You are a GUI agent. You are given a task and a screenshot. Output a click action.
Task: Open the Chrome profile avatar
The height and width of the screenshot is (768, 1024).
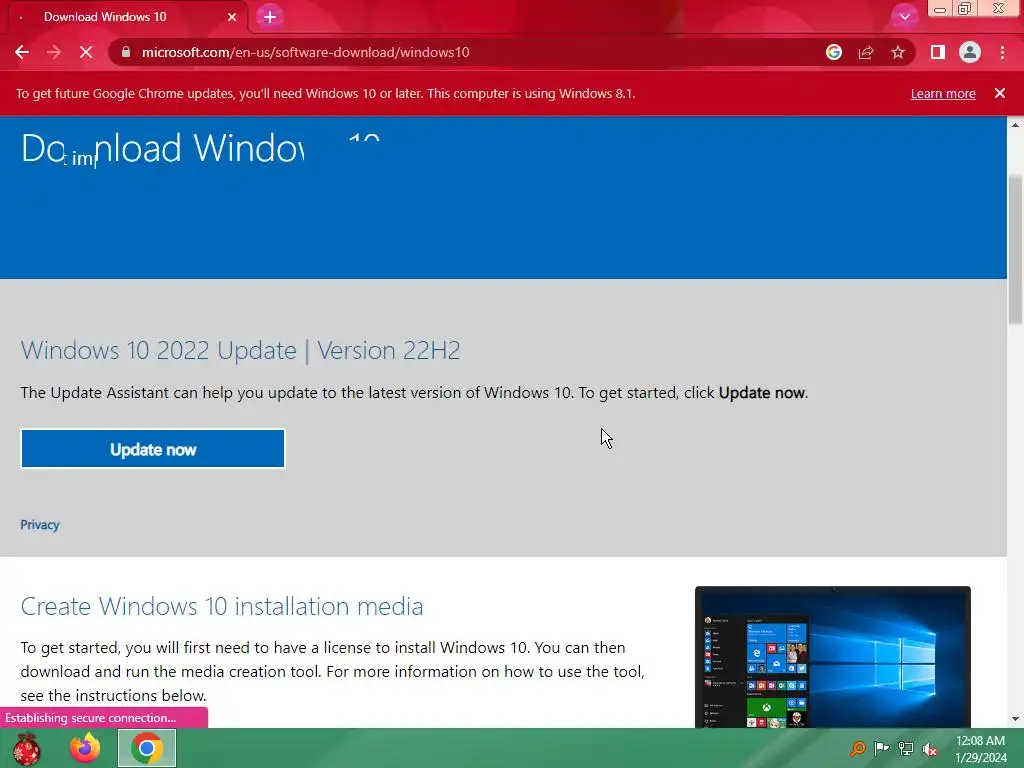pos(970,52)
